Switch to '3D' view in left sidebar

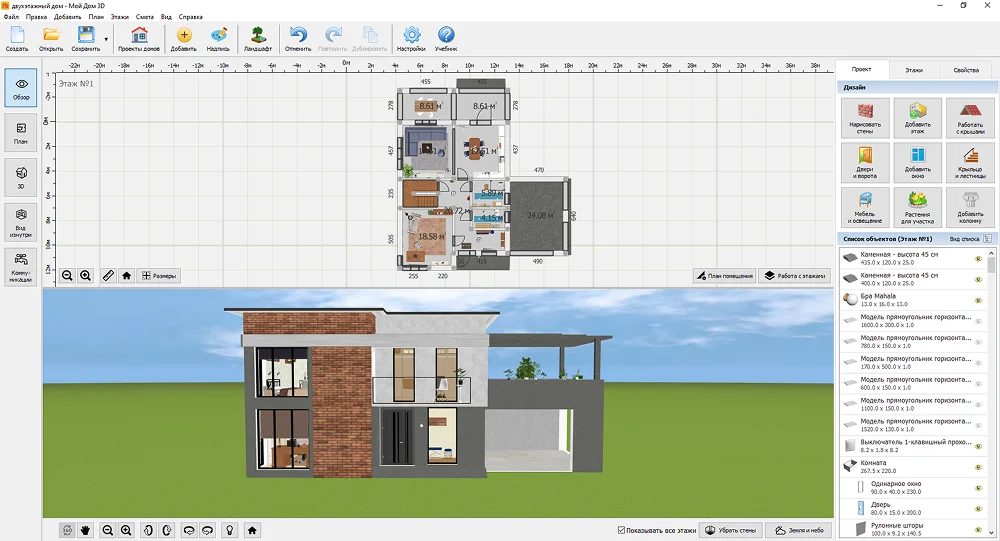[21, 176]
